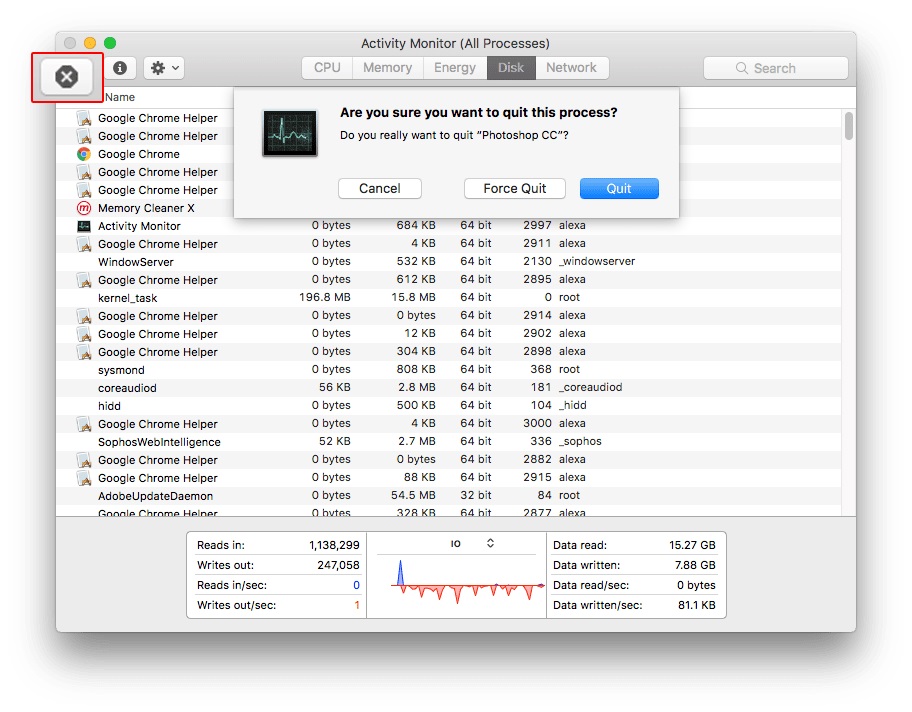Open the process info inspector button
This screenshot has height=712, width=912.
coord(120,68)
